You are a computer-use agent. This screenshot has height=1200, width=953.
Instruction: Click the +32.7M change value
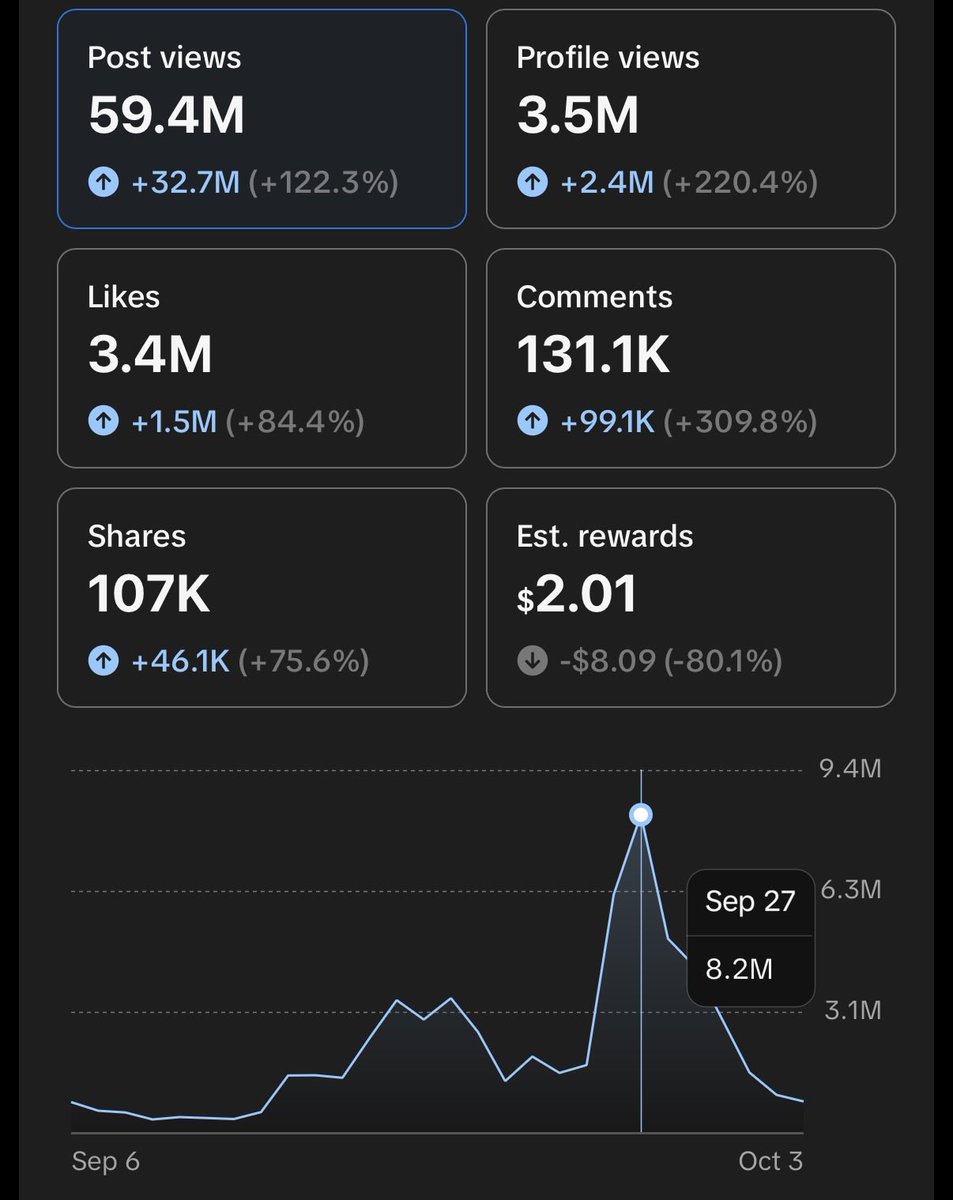tap(185, 182)
